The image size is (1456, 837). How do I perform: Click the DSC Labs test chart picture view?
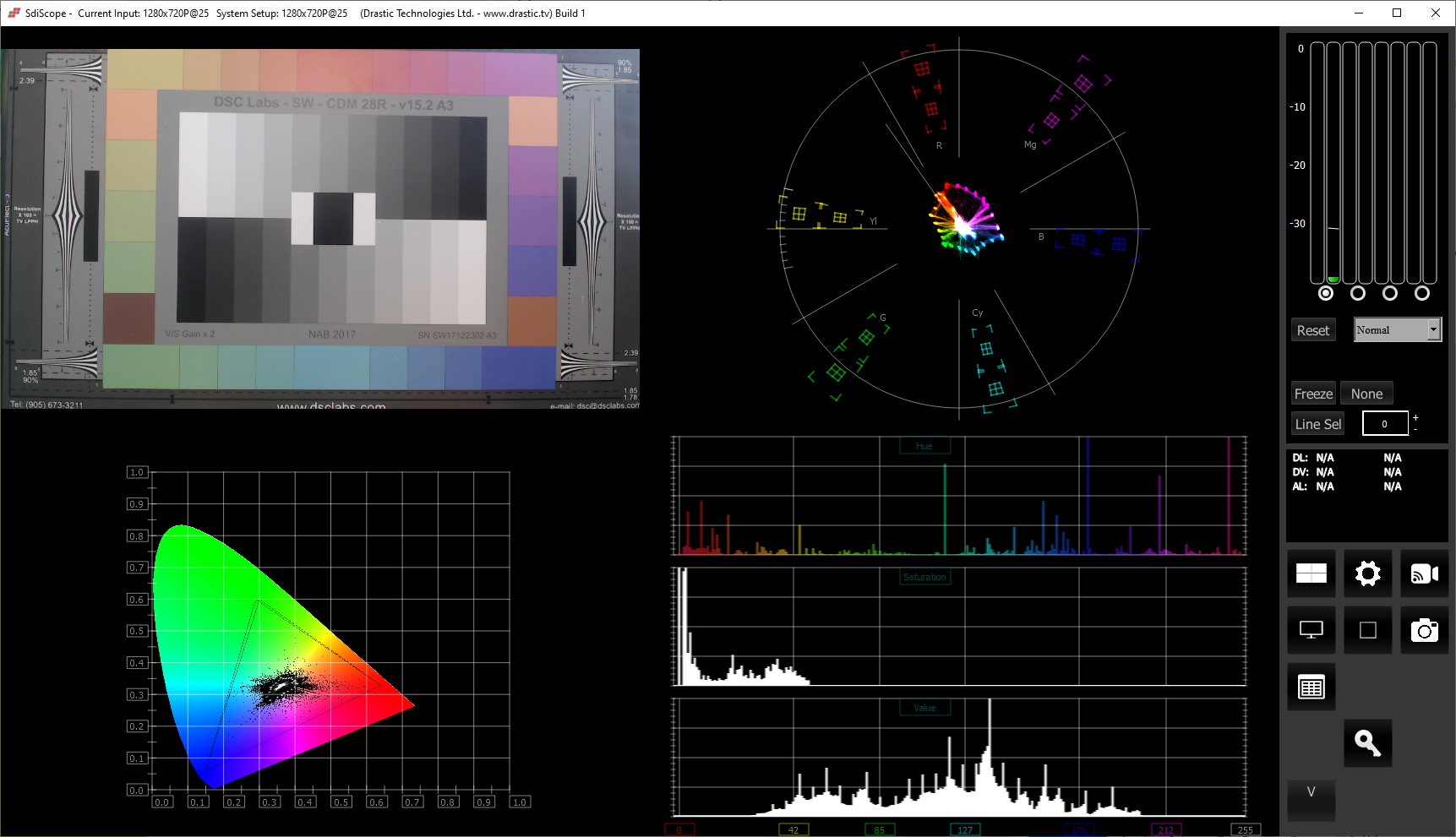pyautogui.click(x=320, y=229)
